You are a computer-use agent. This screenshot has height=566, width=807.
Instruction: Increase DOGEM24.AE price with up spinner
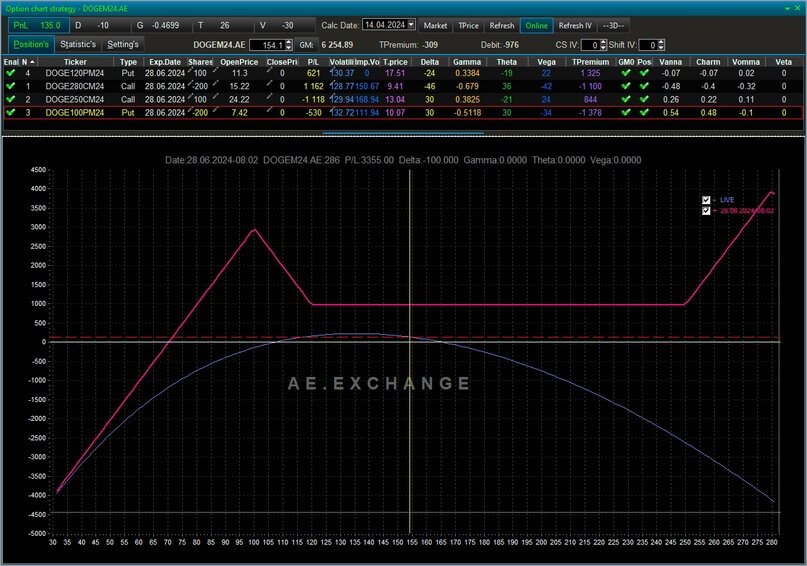[289, 42]
